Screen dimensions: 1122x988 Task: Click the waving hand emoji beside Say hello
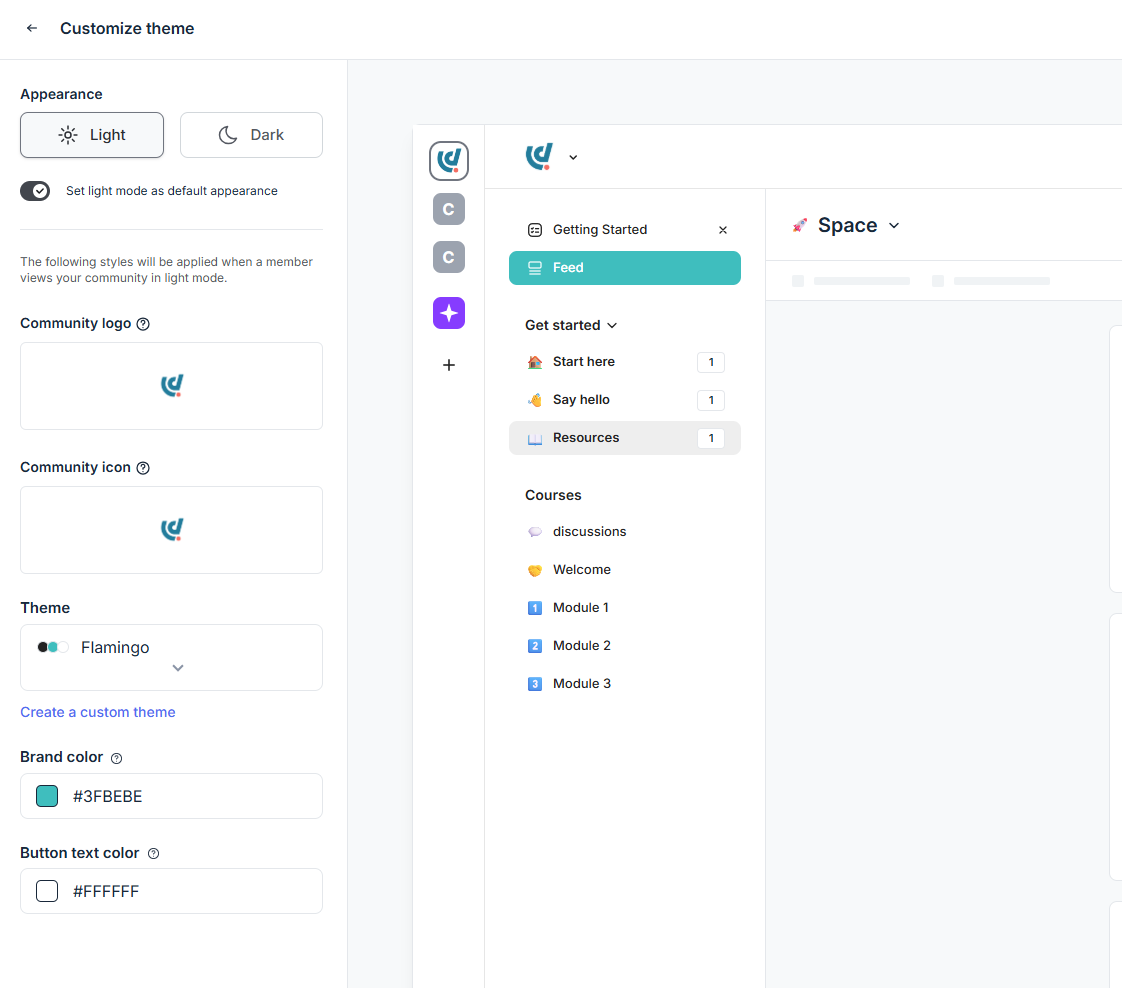[535, 400]
